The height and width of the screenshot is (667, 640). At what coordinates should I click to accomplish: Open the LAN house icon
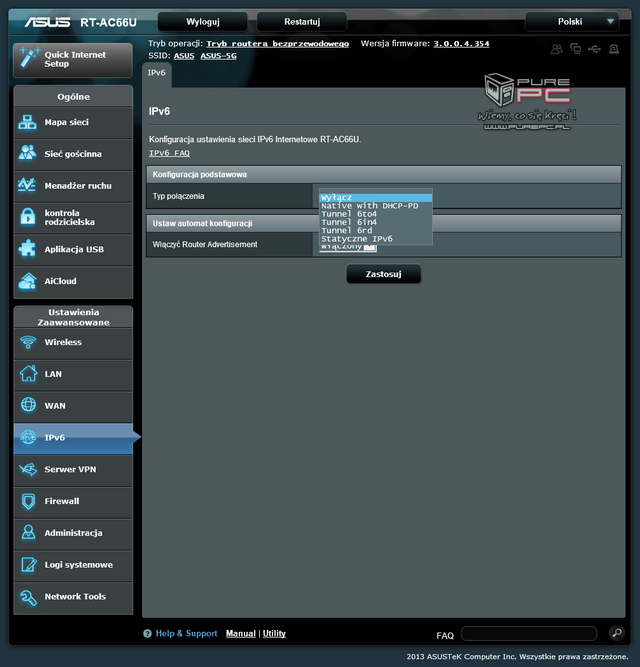pos(28,373)
